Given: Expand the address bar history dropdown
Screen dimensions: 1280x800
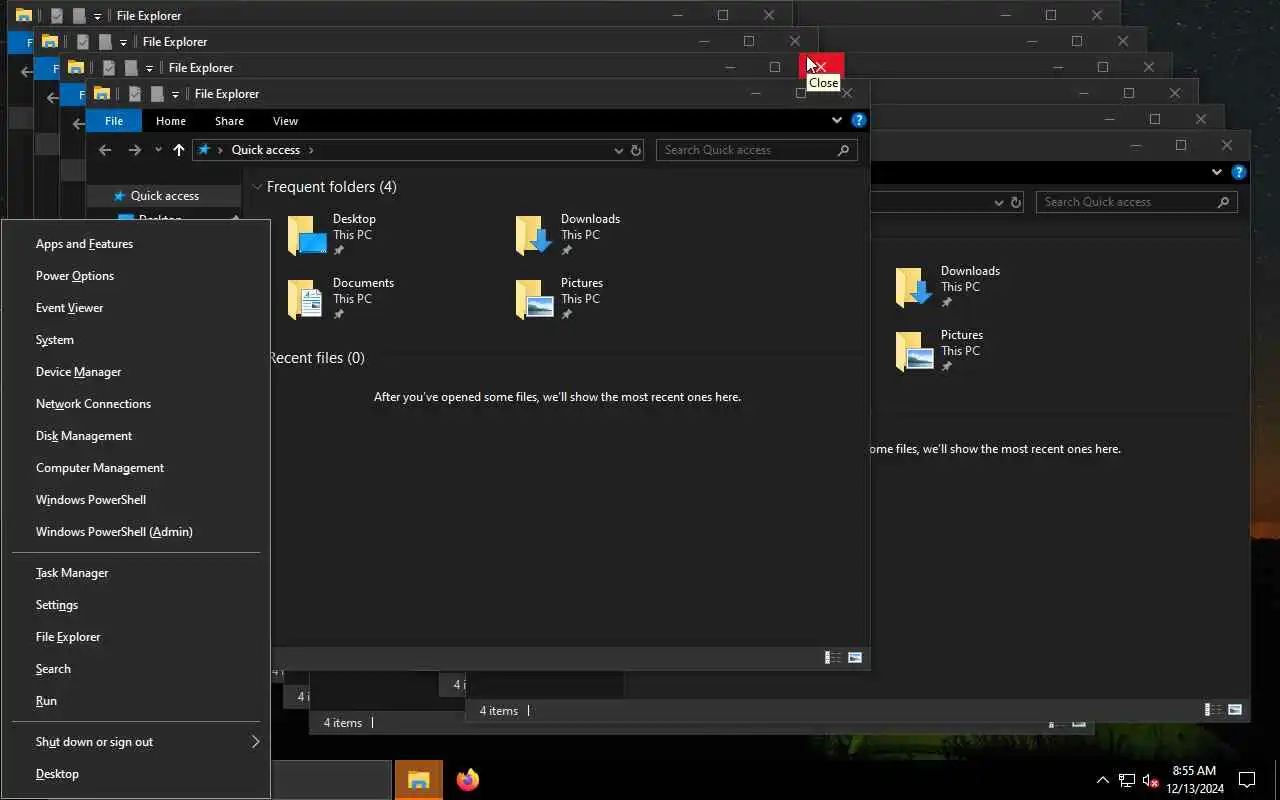Looking at the screenshot, I should click(x=619, y=150).
